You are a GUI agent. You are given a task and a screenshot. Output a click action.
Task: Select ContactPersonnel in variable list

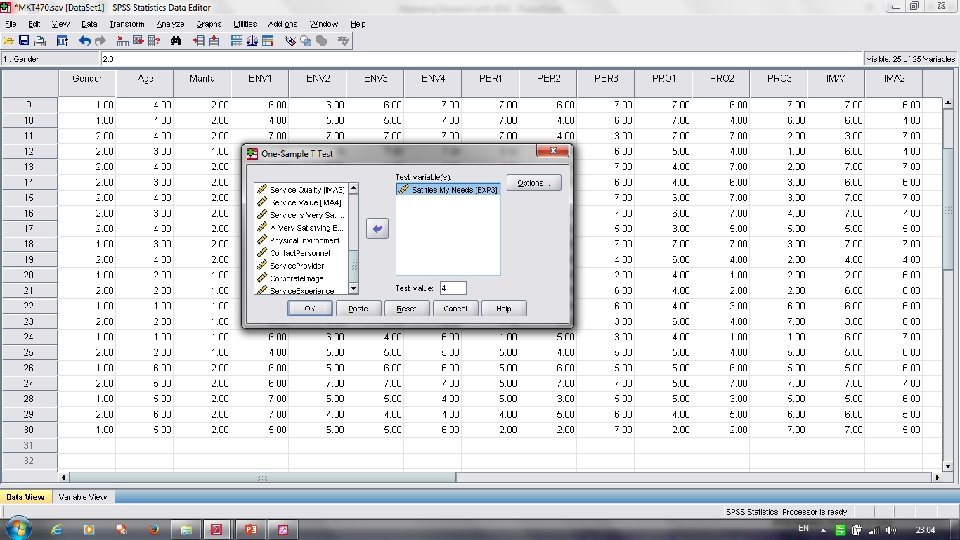(301, 253)
